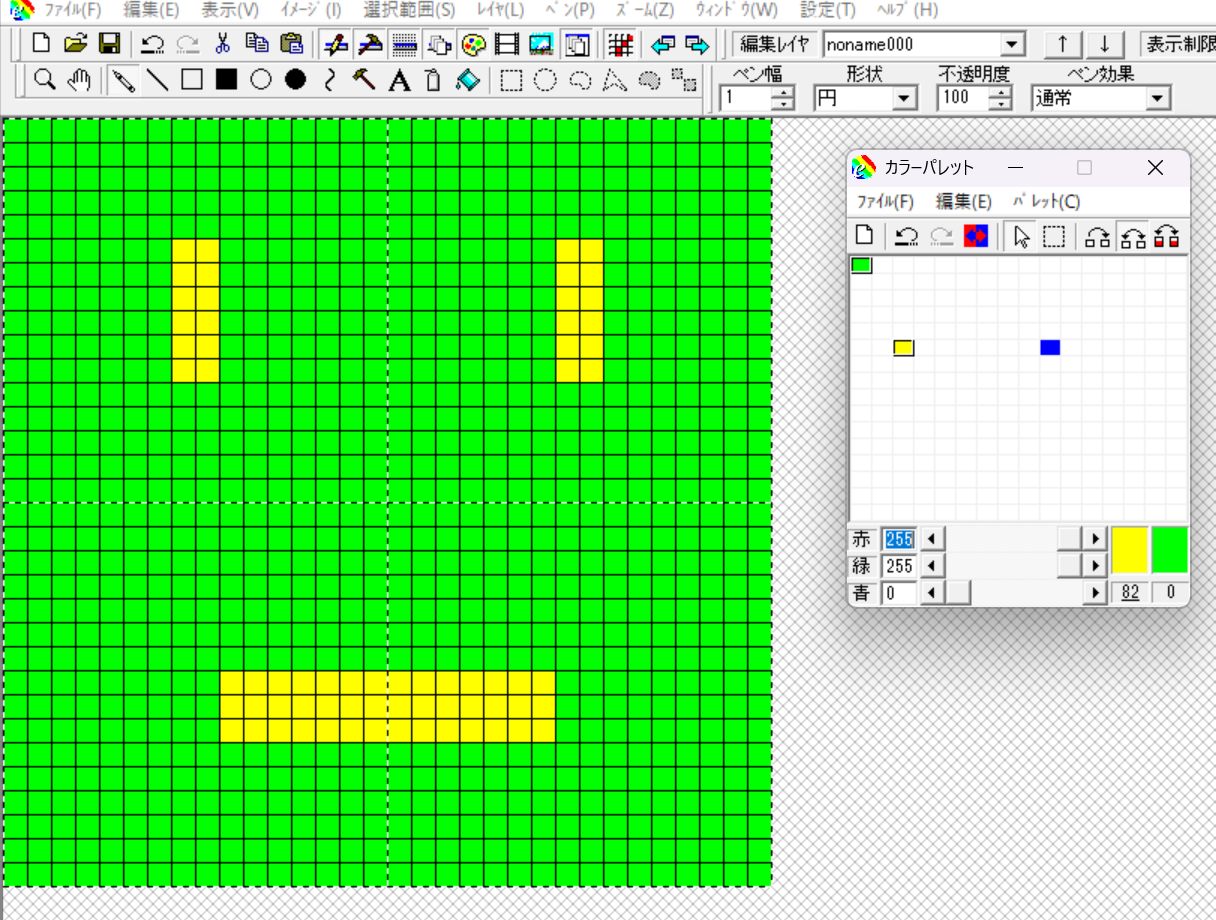Open the イメージ(I) menu
The image size is (1216, 920).
[310, 11]
